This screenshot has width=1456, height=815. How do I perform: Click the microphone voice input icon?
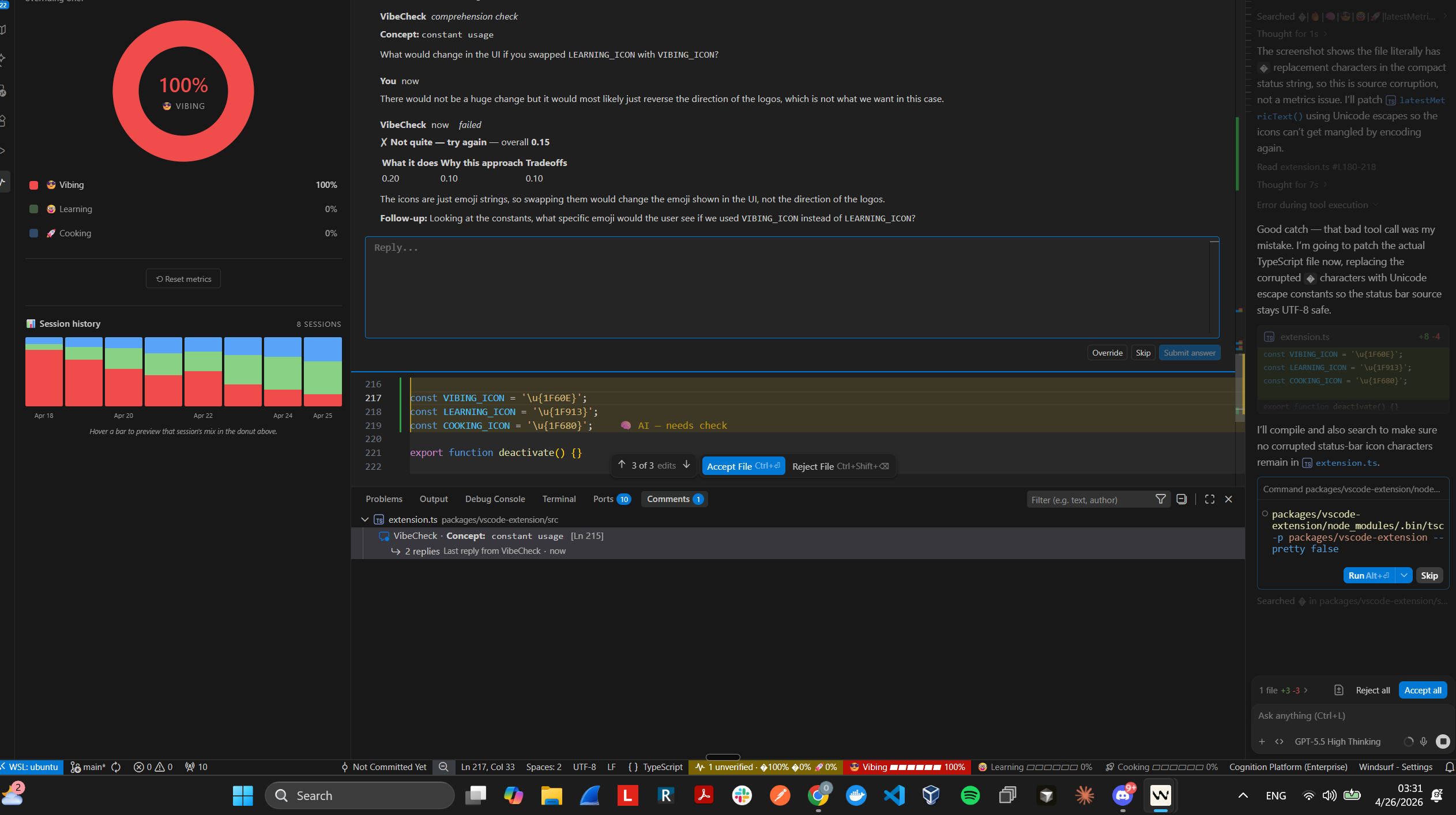tap(1424, 741)
